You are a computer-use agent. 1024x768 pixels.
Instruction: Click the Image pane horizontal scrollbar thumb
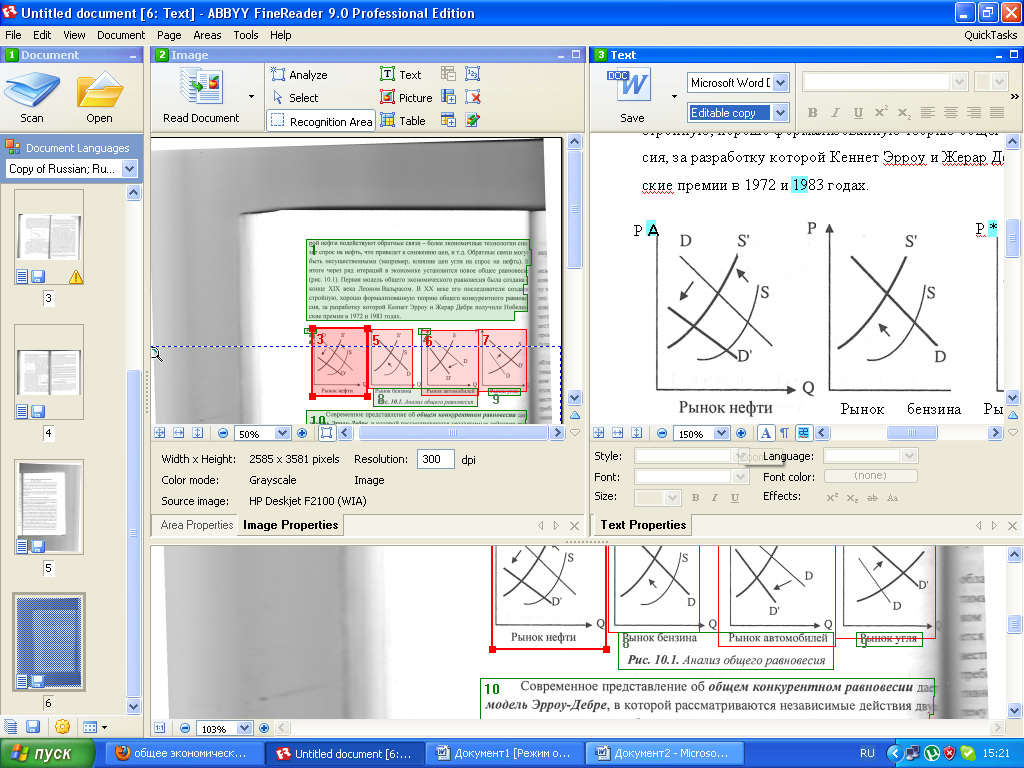pyautogui.click(x=452, y=432)
